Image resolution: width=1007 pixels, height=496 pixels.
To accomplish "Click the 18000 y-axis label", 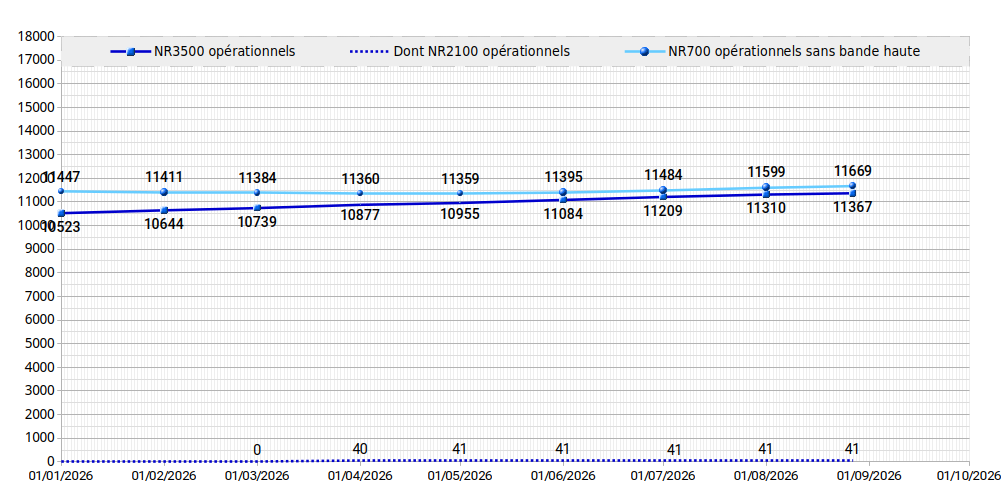I will click(37, 37).
